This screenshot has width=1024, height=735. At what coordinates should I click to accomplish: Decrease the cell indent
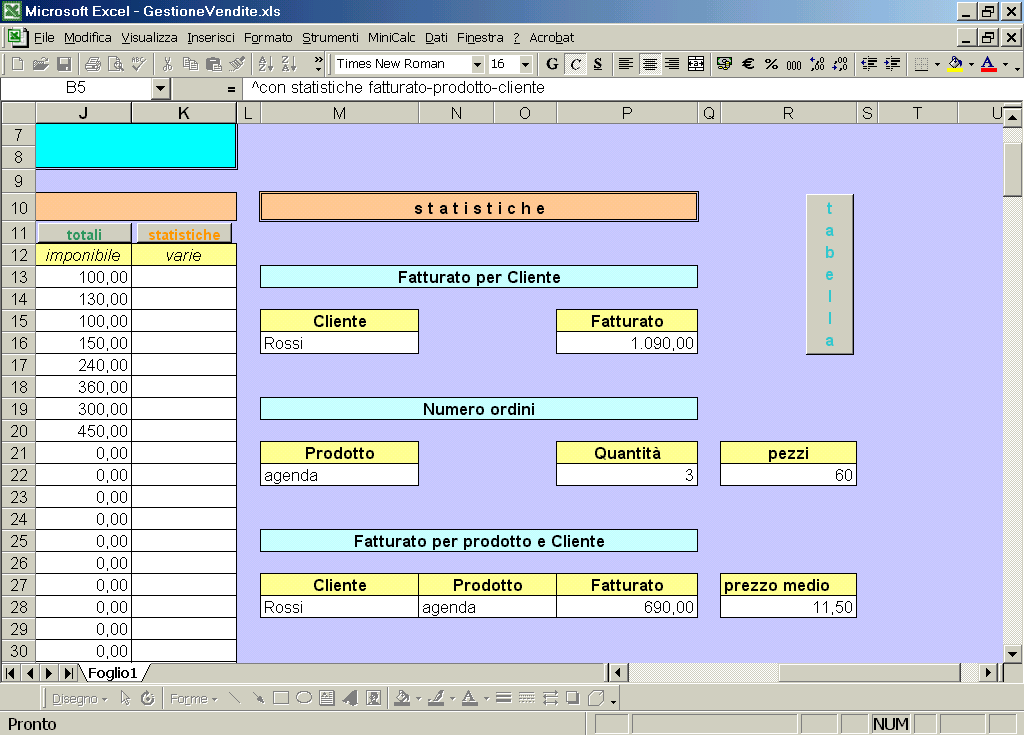[869, 63]
